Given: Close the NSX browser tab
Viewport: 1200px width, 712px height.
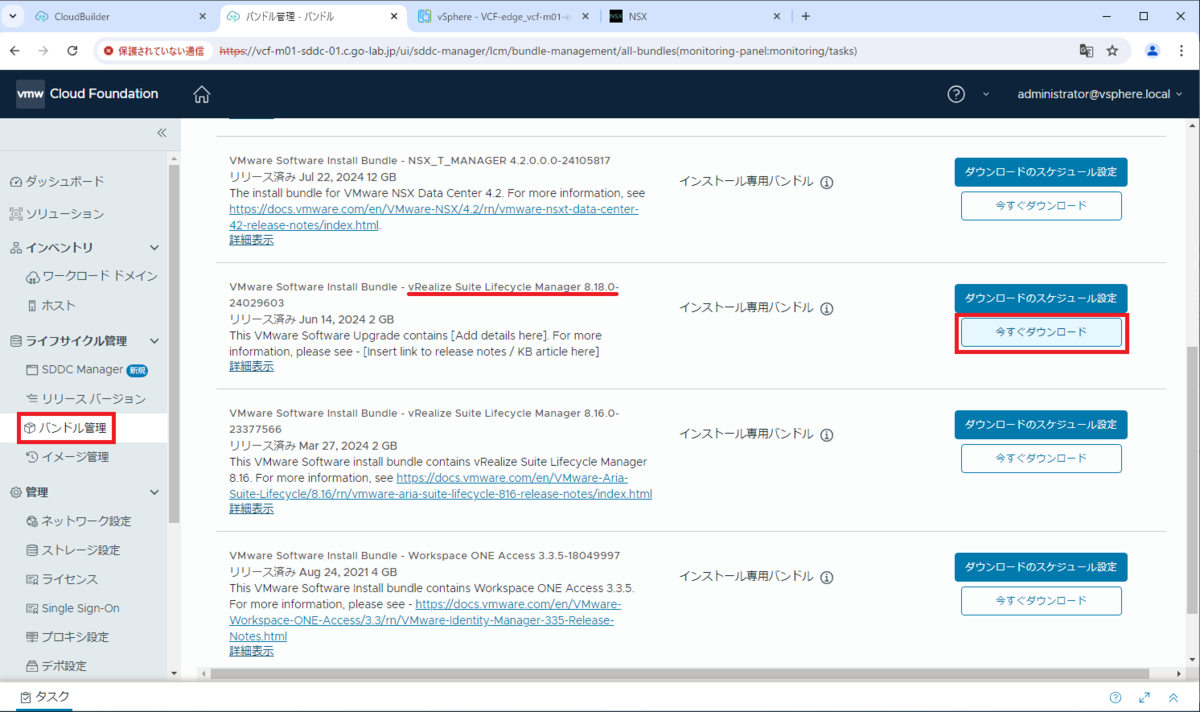Looking at the screenshot, I should 777,16.
